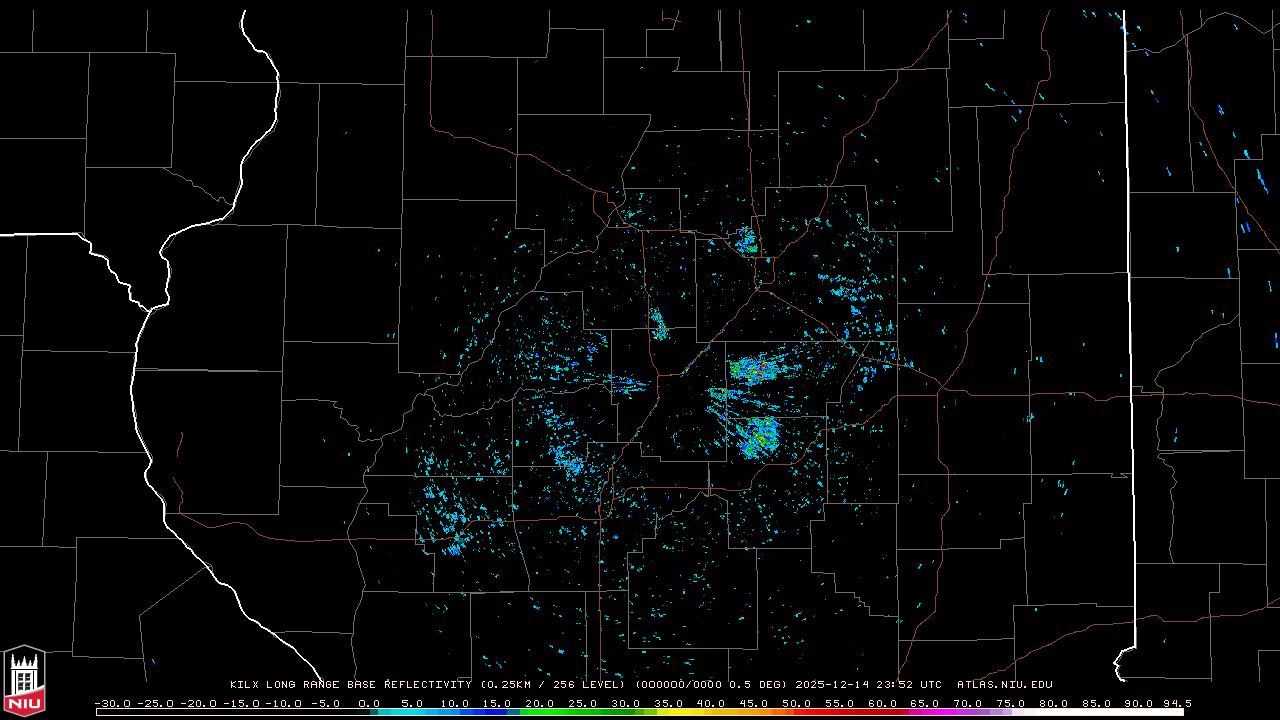Click the KILX Long Range Base Reflectivity title
Screen dimensions: 1280x720
351,685
